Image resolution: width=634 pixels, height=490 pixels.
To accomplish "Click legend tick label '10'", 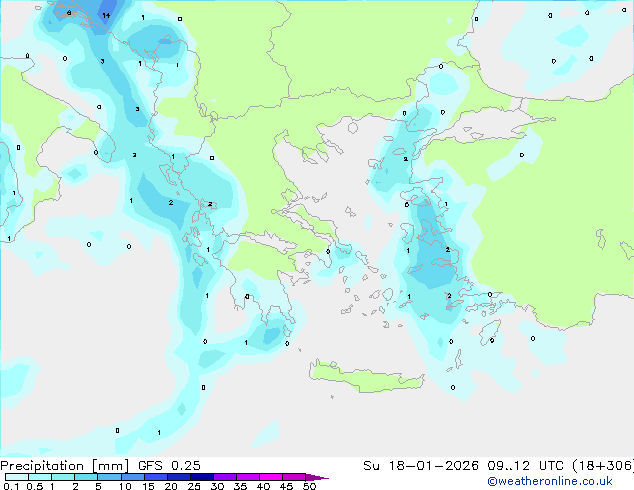I will pos(125,486).
